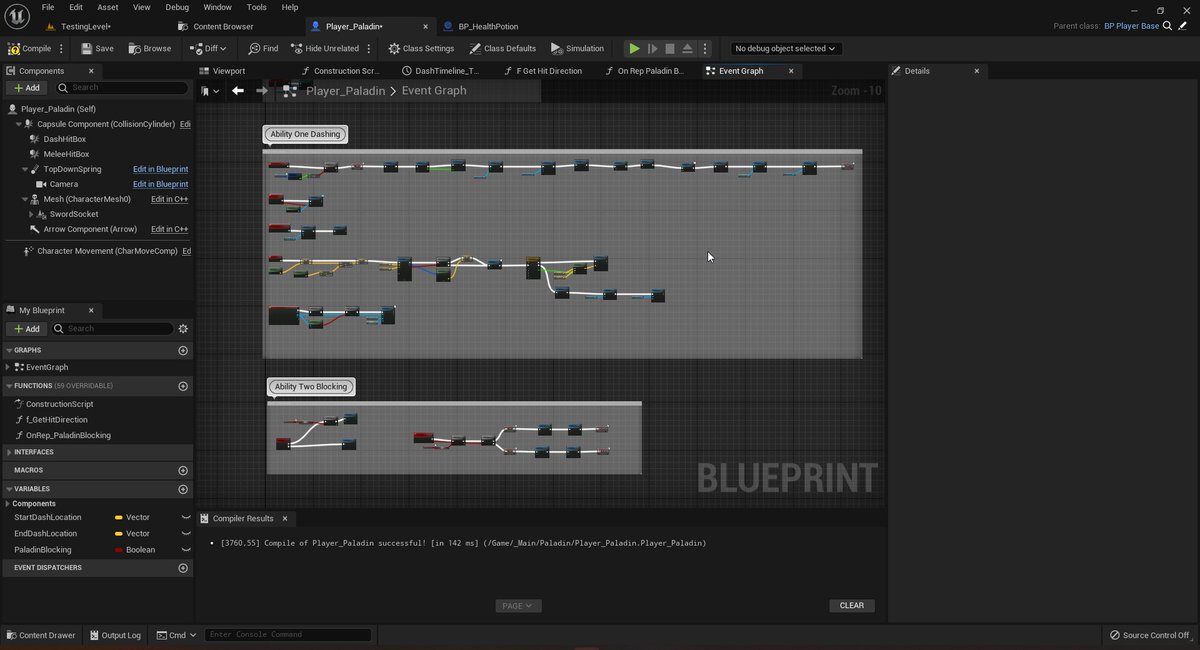This screenshot has height=650, width=1200.
Task: Switch to the BP_HealthPotion tab
Action: [x=488, y=26]
